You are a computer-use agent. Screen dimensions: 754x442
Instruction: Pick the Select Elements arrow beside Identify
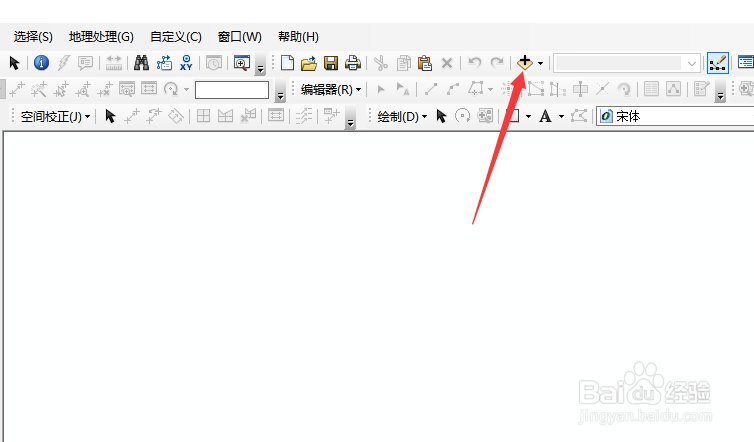coord(14,63)
